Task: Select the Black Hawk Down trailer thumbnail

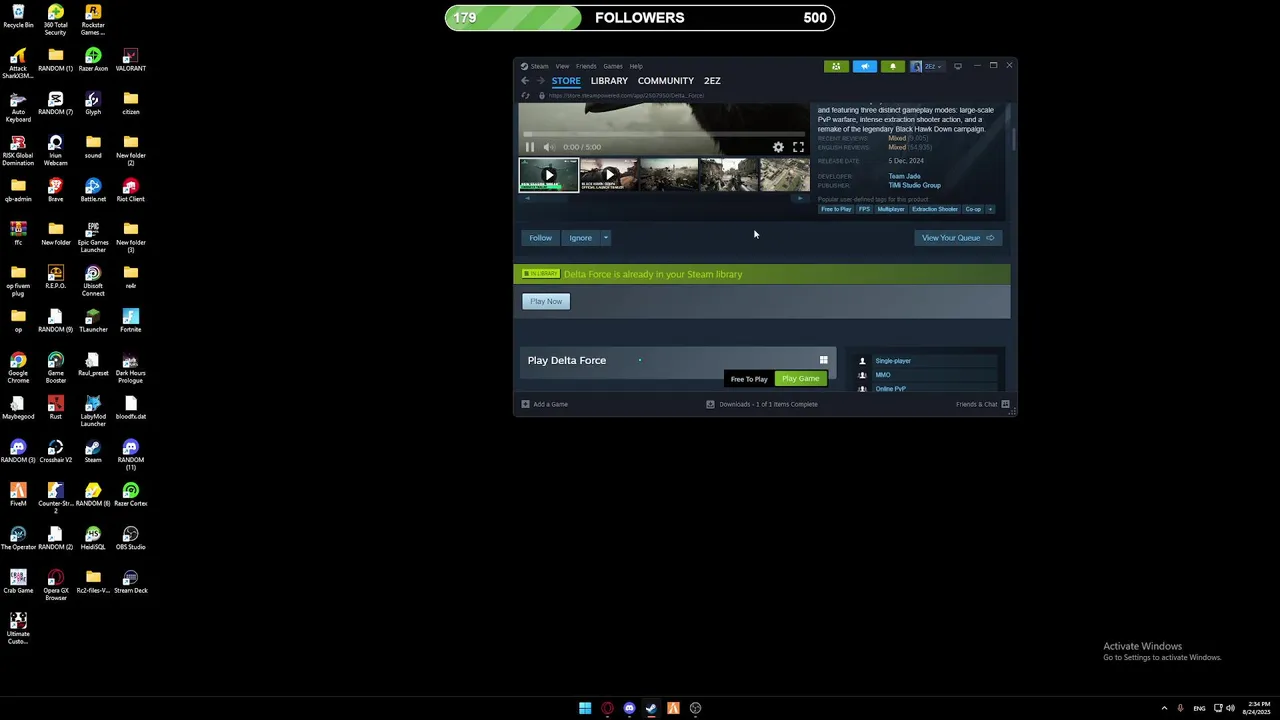Action: pyautogui.click(x=609, y=175)
